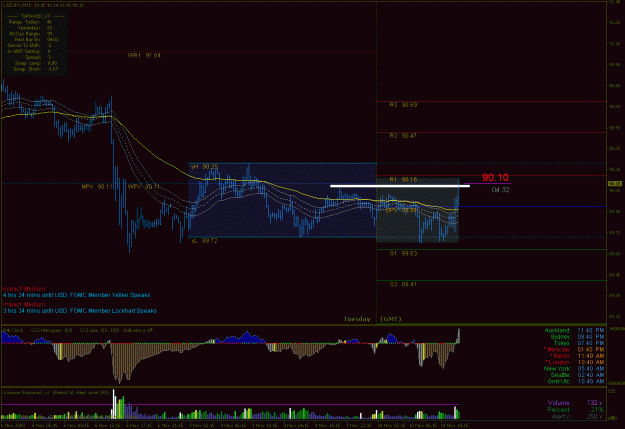Image resolution: width=625 pixels, height=429 pixels.
Task: Click the Moscow 01:40 PM clock row
Action: pos(574,350)
